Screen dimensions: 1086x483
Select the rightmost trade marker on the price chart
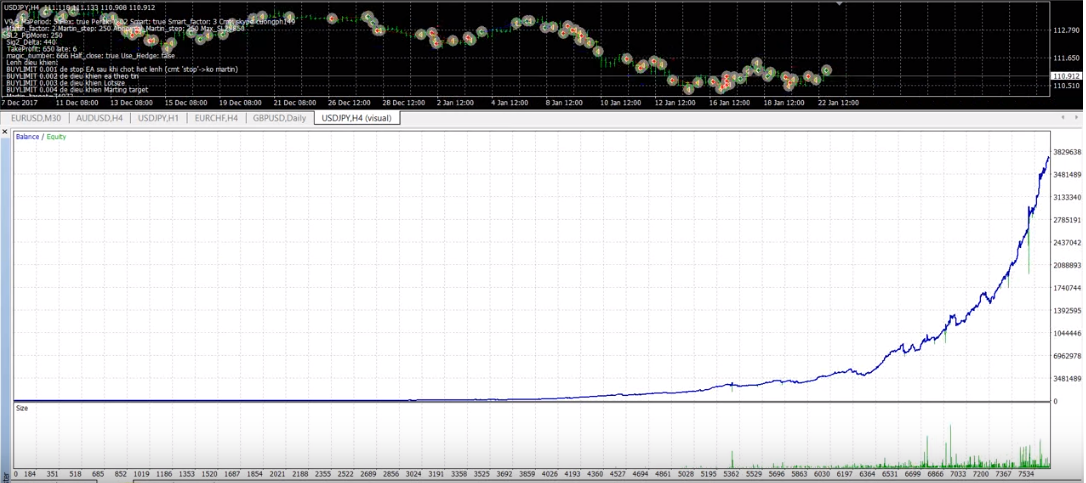point(827,71)
